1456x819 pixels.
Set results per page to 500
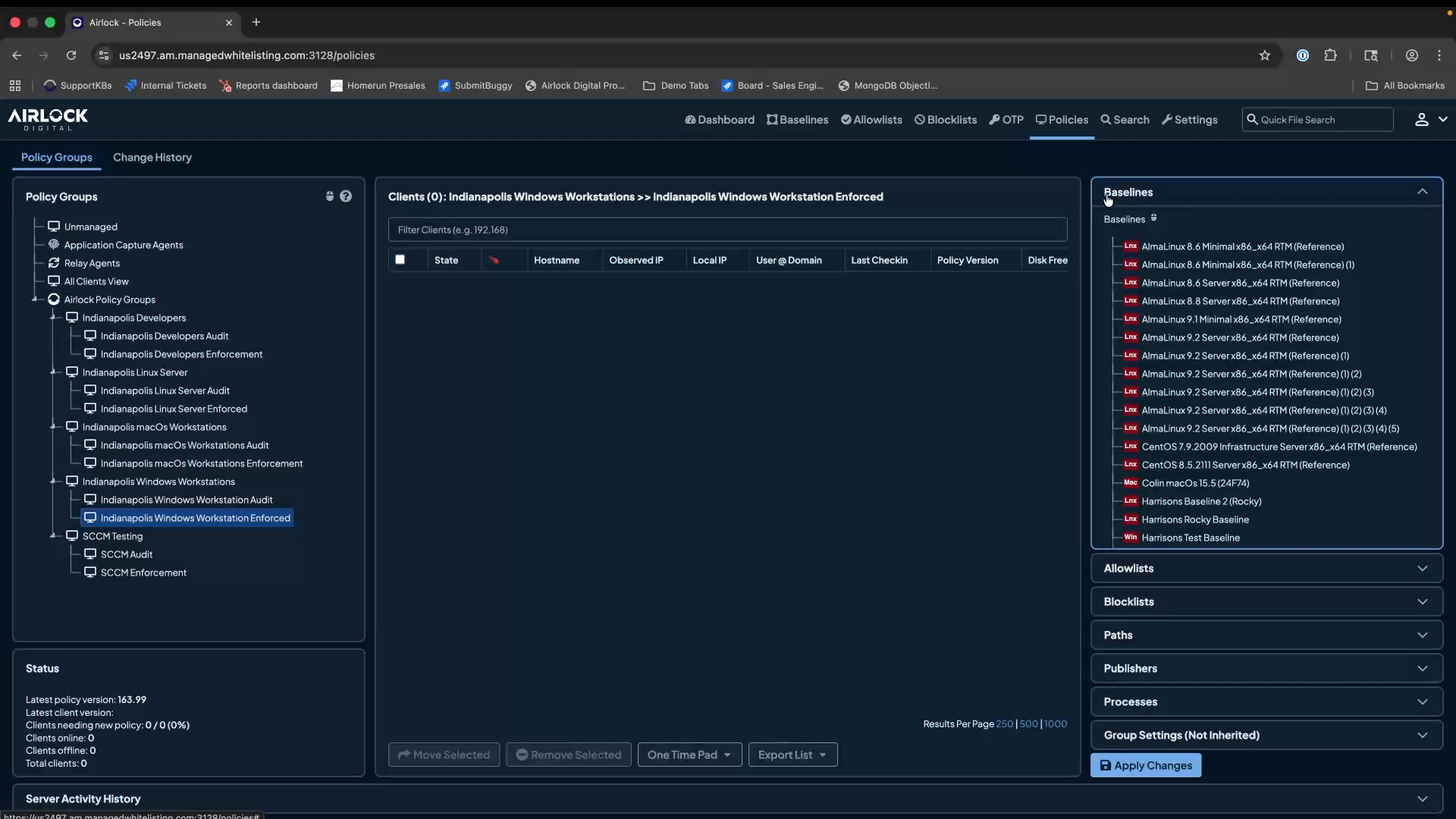coord(1028,723)
